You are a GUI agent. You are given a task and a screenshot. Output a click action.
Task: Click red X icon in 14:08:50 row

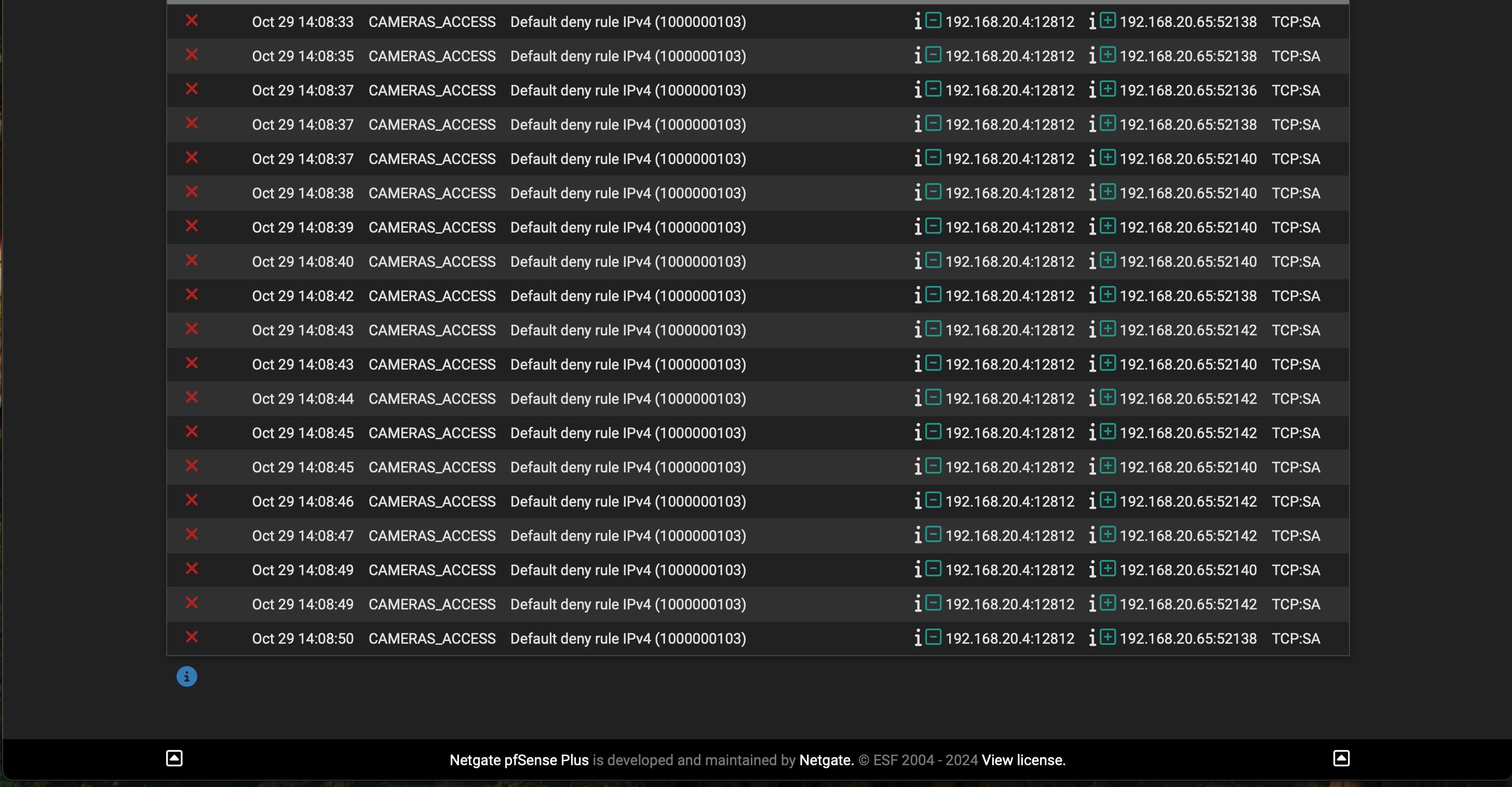[192, 637]
